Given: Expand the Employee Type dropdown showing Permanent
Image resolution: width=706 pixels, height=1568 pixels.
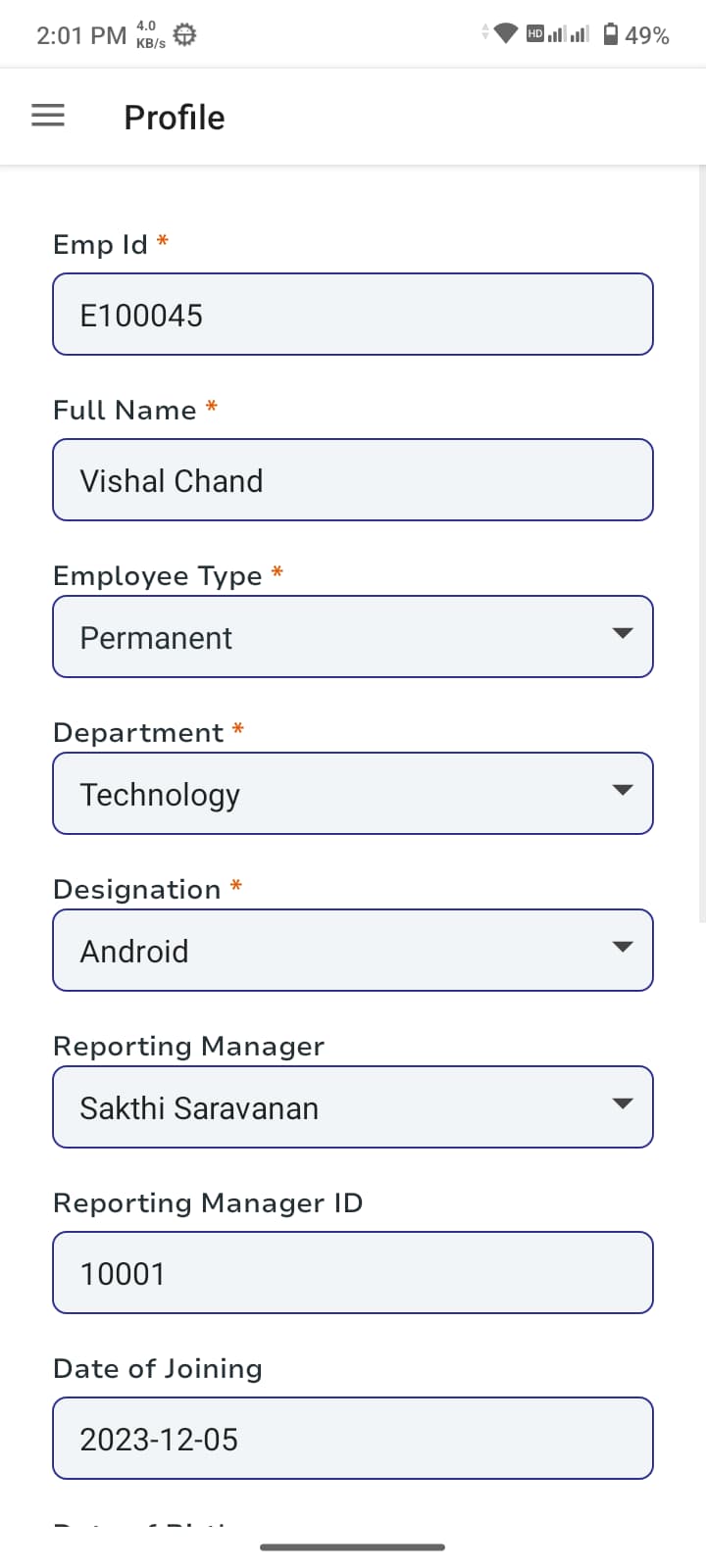Looking at the screenshot, I should 353,637.
